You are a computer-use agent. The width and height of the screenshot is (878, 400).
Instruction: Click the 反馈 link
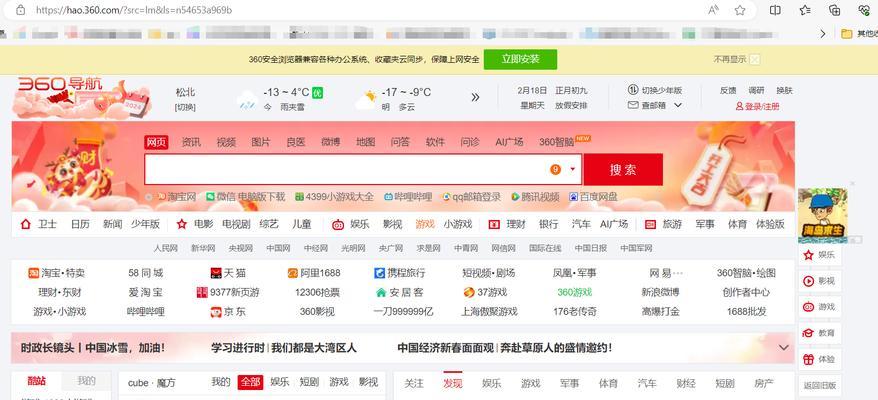coord(728,90)
